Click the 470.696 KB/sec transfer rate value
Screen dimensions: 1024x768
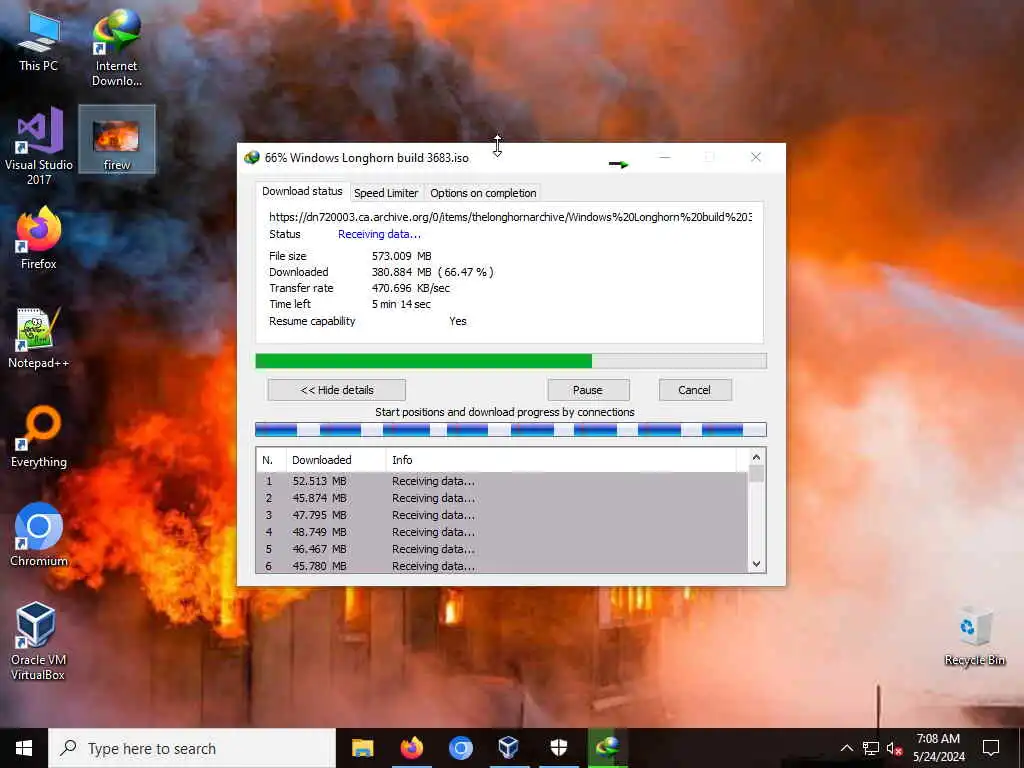pyautogui.click(x=411, y=288)
